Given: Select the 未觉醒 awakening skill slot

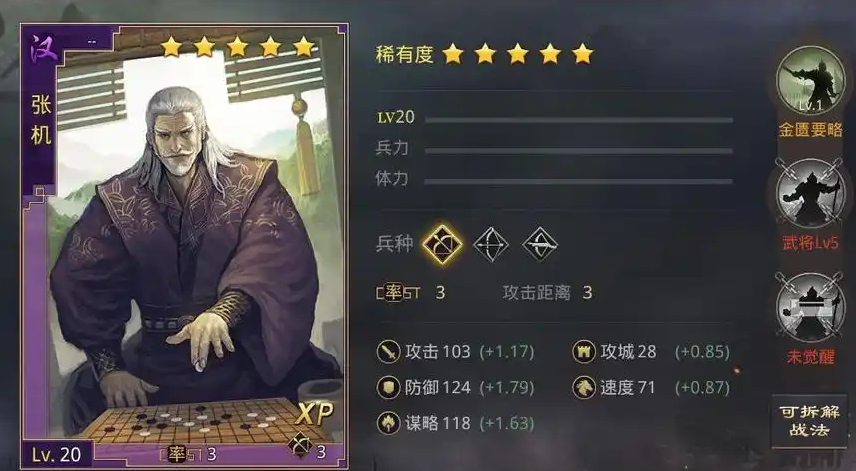Looking at the screenshot, I should tap(810, 307).
